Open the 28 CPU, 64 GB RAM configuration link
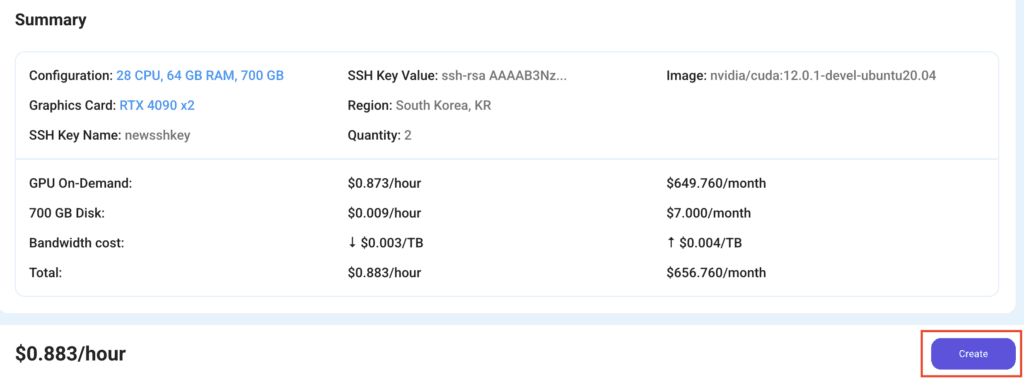1024x387 pixels. pyautogui.click(x=200, y=76)
